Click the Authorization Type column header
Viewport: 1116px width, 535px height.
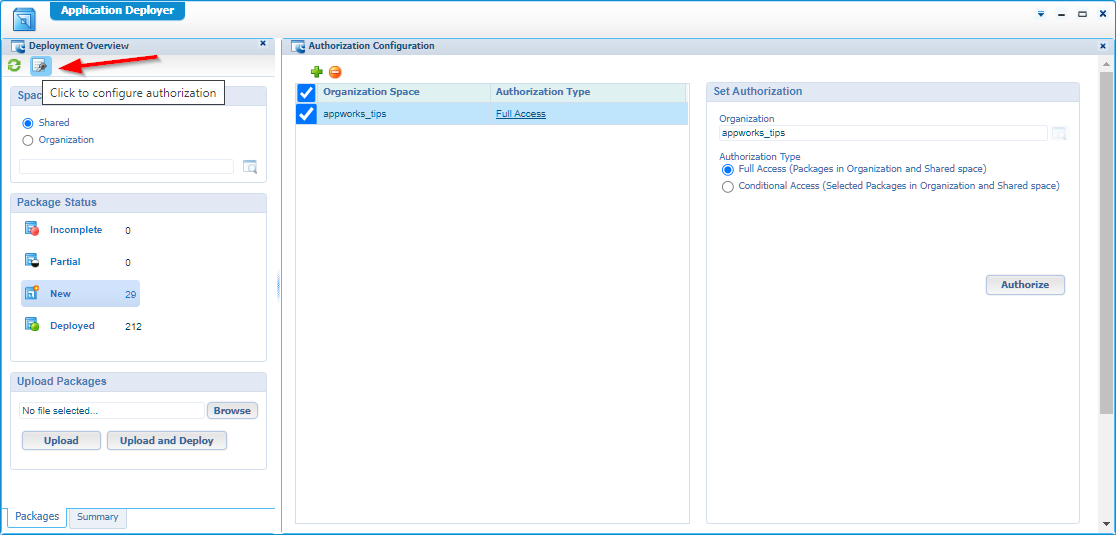(x=588, y=92)
